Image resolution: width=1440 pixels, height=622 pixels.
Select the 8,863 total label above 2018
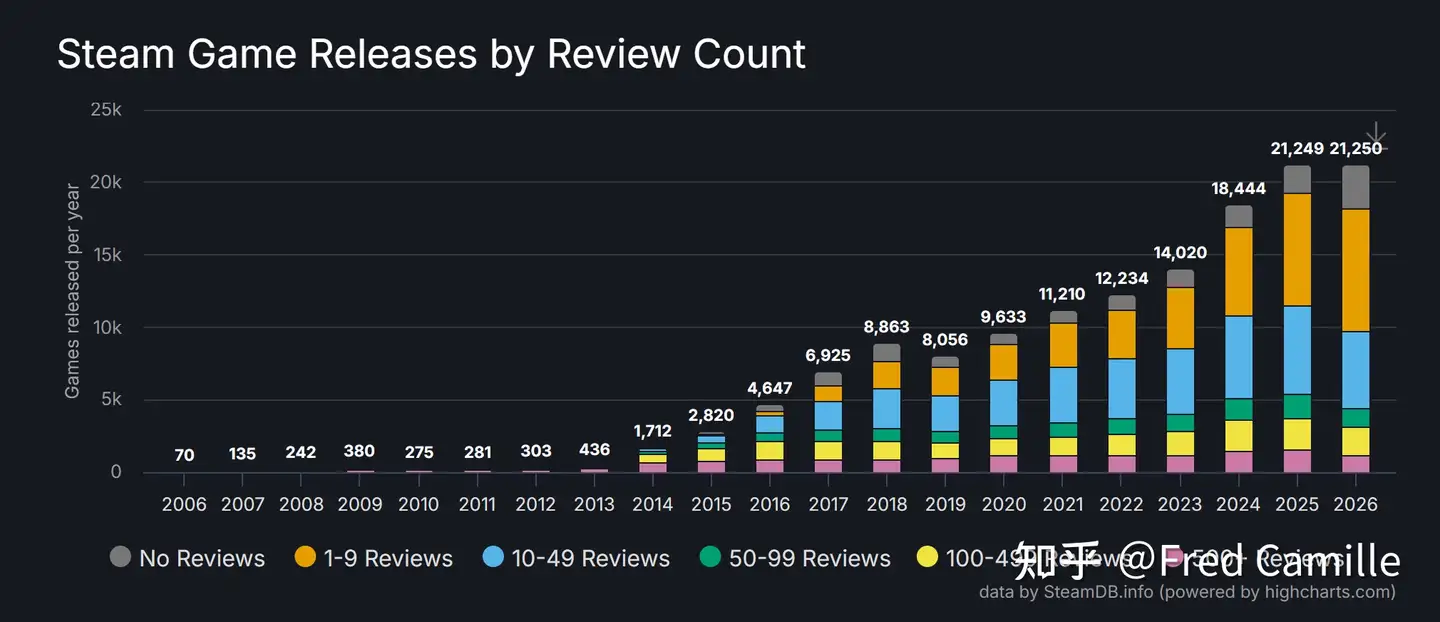pos(887,327)
